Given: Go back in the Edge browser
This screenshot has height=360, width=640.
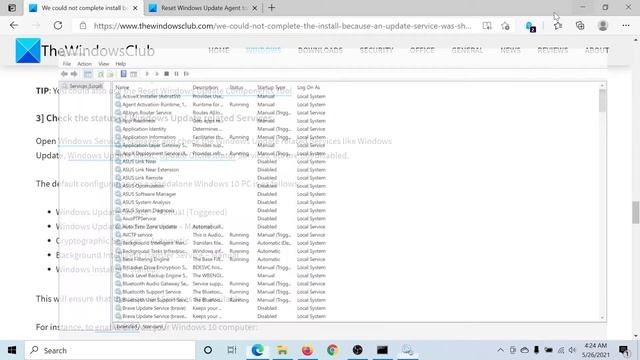Looking at the screenshot, I should pos(14,26).
